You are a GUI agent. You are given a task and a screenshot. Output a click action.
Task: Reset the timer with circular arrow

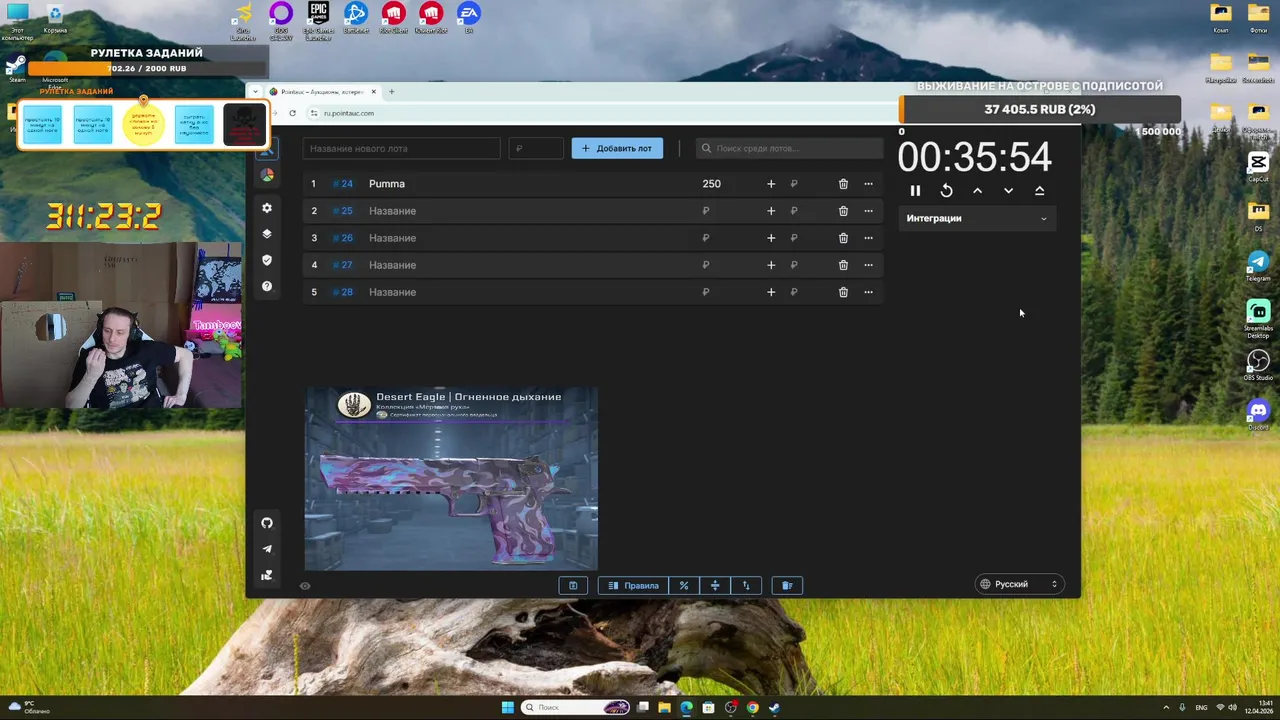coord(946,191)
